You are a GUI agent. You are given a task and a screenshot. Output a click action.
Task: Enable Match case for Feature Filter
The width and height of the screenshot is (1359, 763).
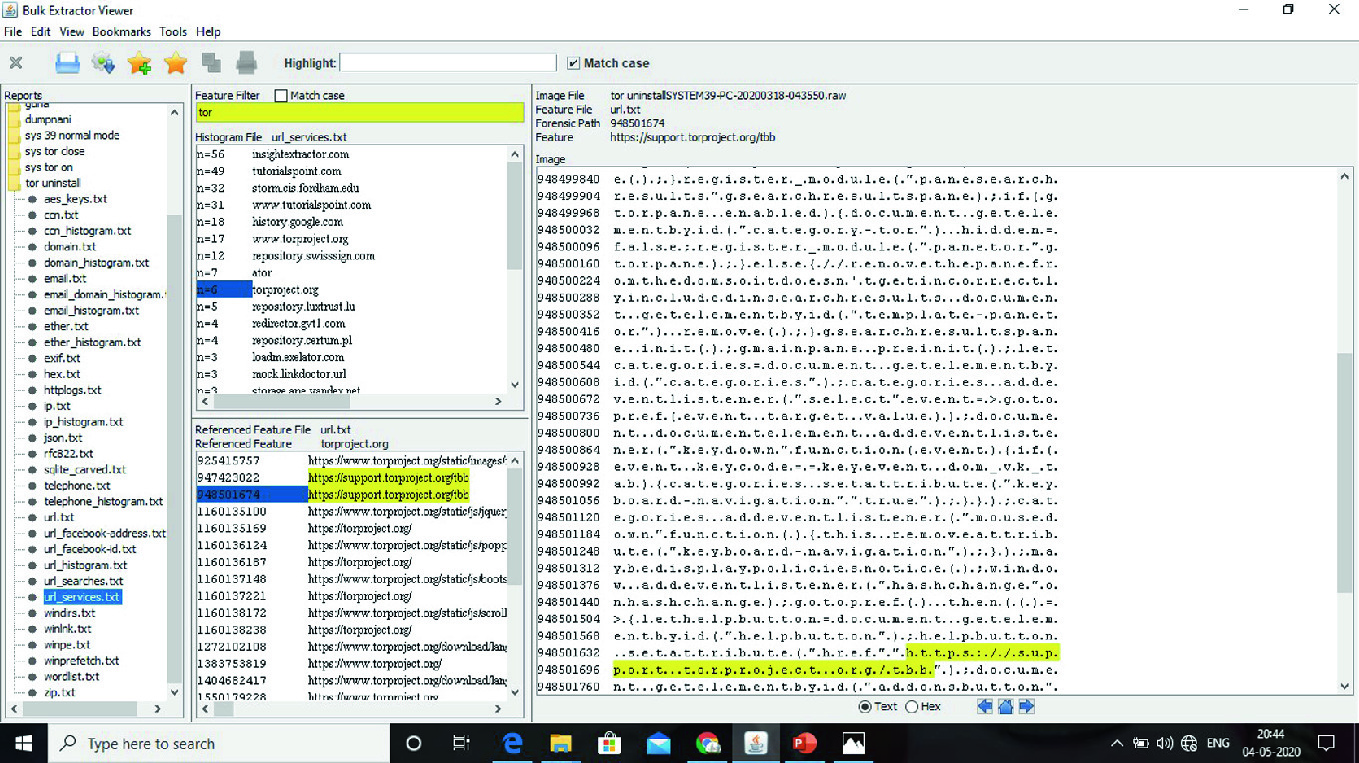[x=281, y=96]
